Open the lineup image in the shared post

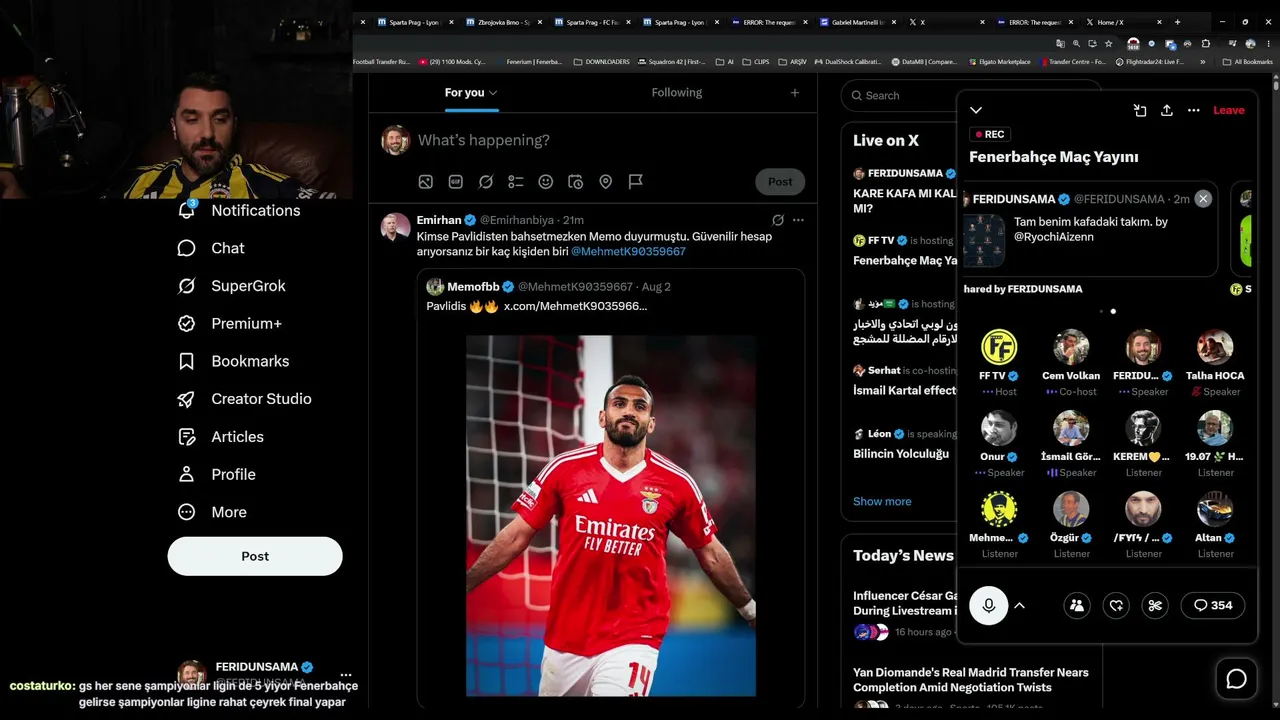tap(985, 240)
